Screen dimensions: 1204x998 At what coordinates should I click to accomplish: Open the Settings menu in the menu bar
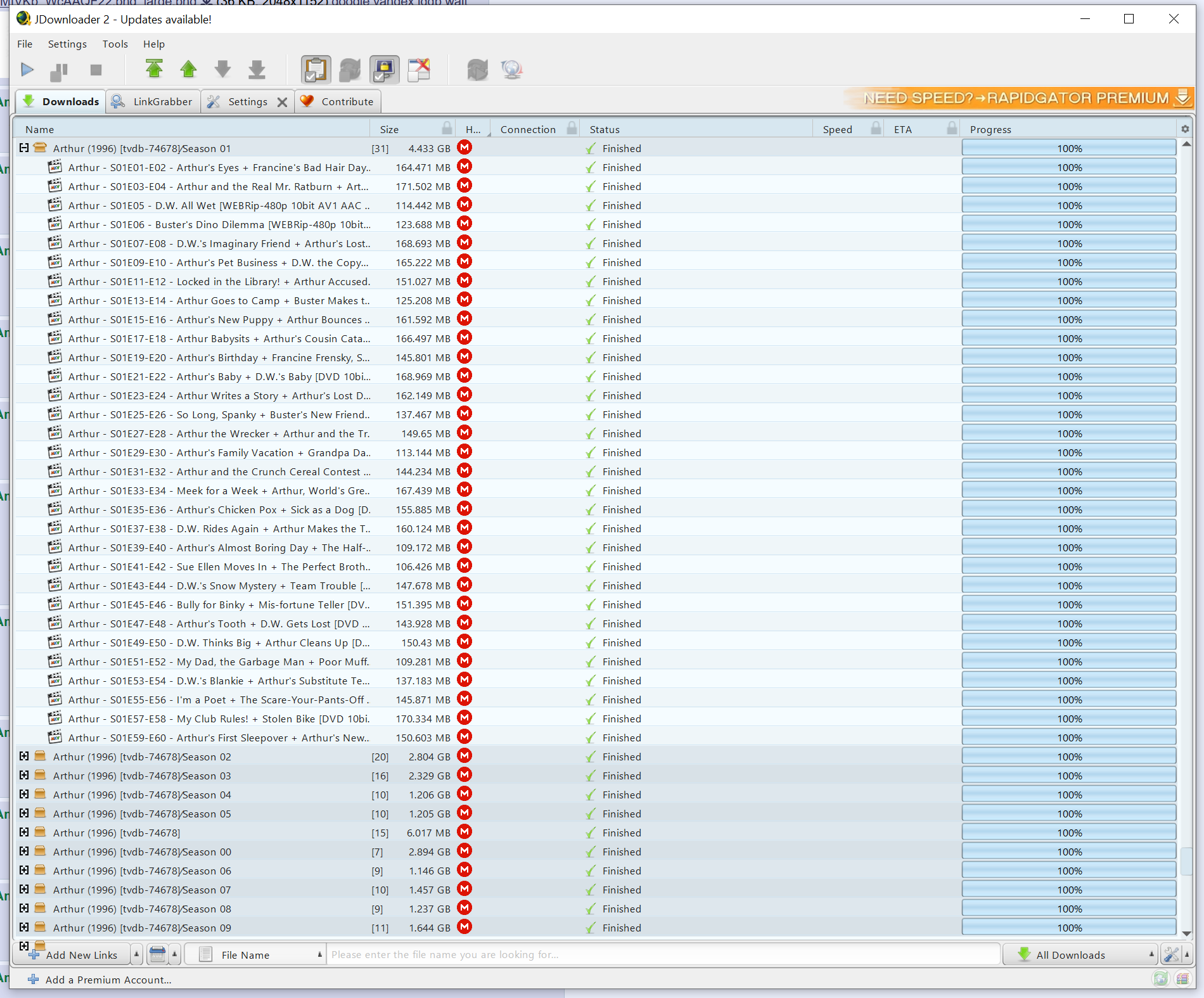(x=67, y=44)
